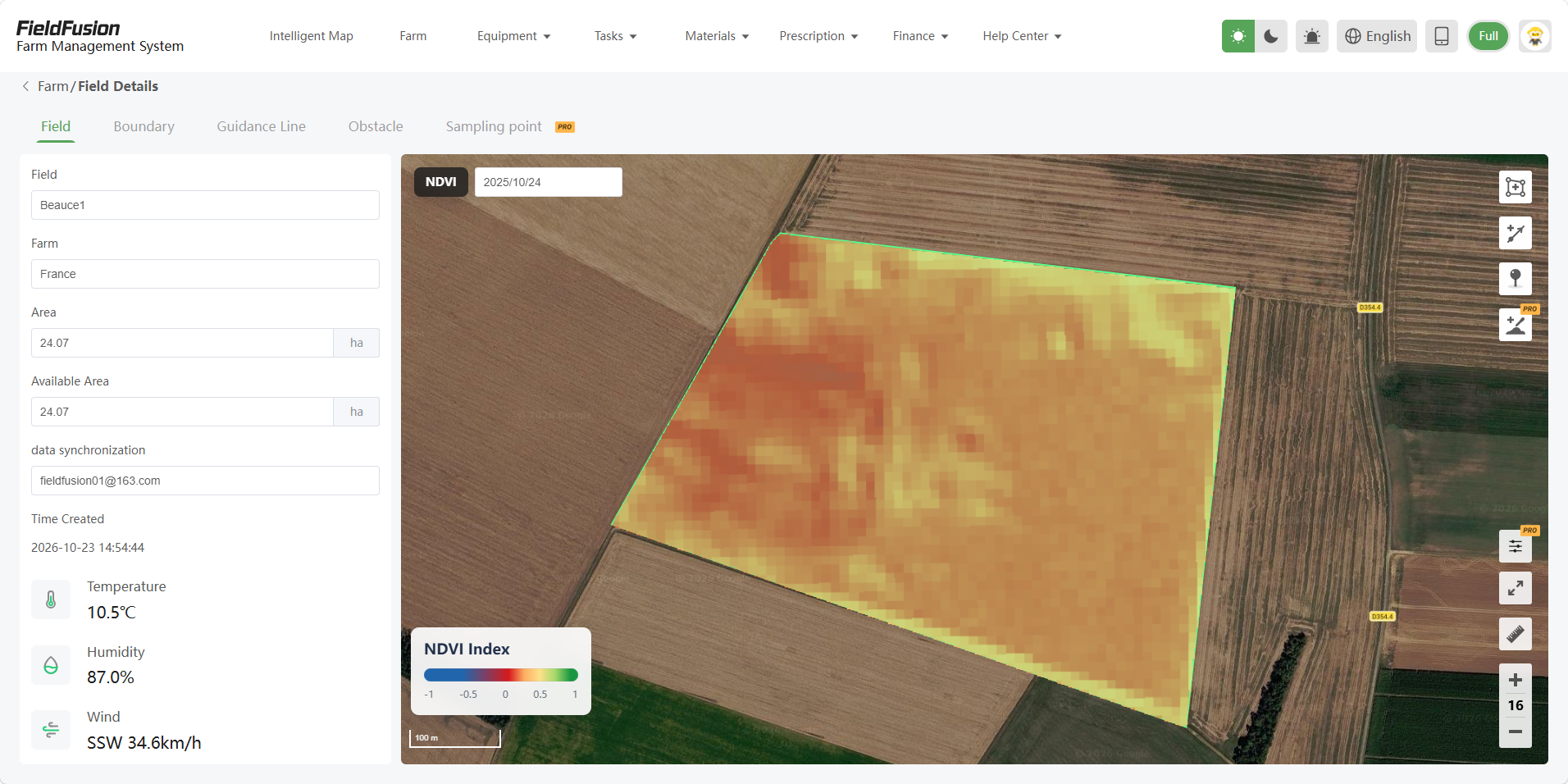The width and height of the screenshot is (1568, 784).
Task: Open the user avatar profile
Action: (1534, 36)
